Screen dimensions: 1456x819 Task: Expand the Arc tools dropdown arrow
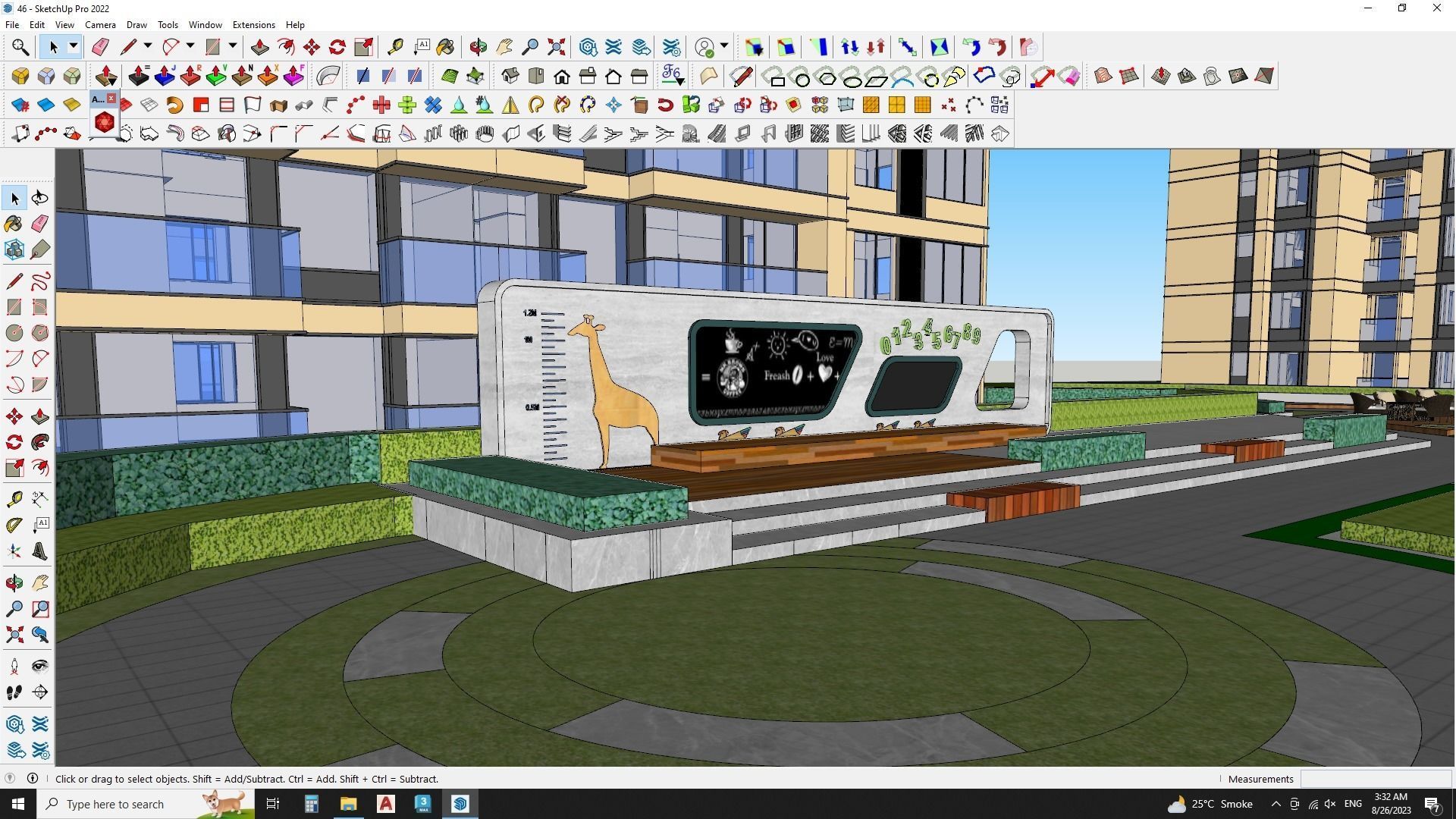190,47
